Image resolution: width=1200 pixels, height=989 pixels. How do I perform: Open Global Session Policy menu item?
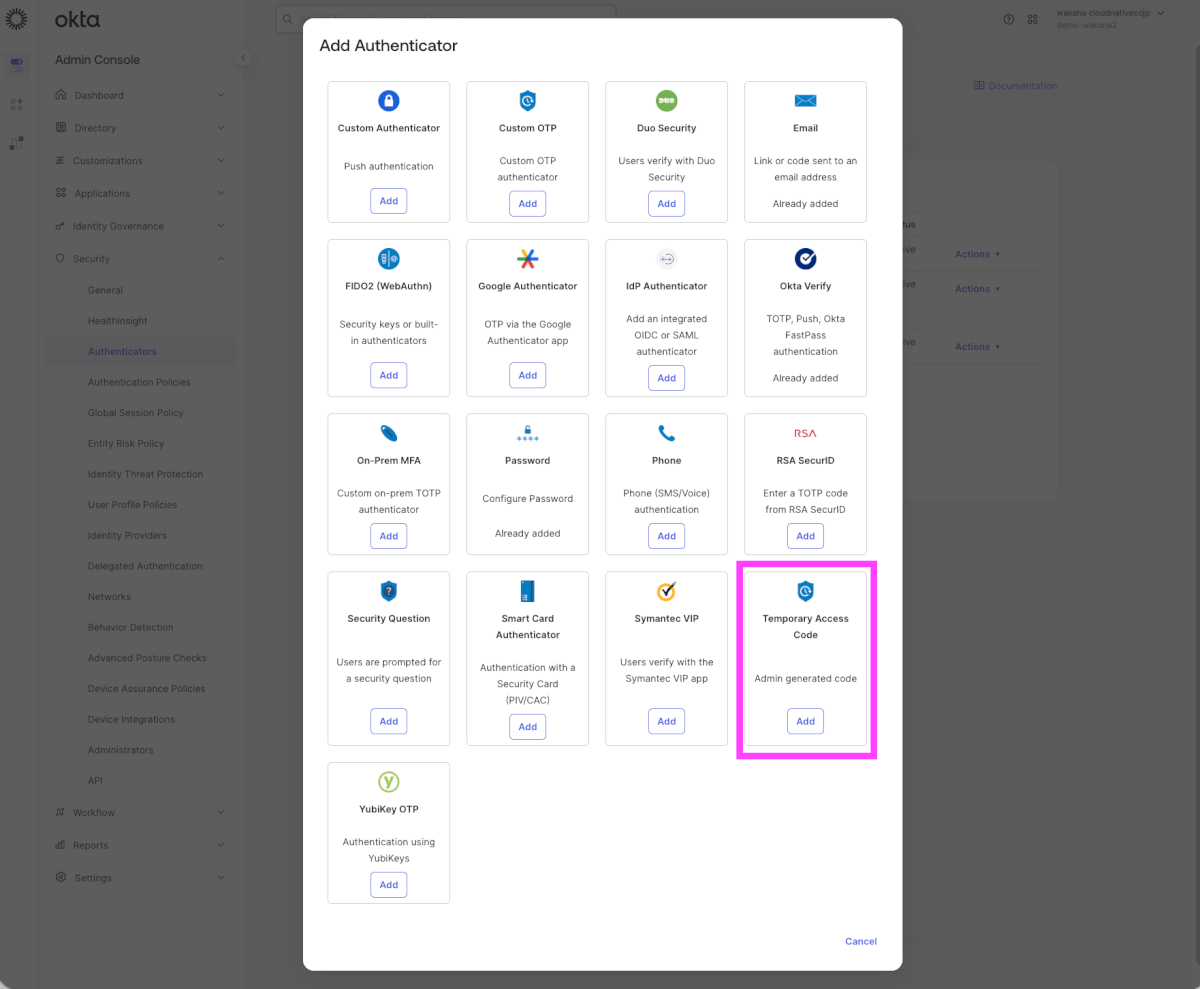point(135,413)
